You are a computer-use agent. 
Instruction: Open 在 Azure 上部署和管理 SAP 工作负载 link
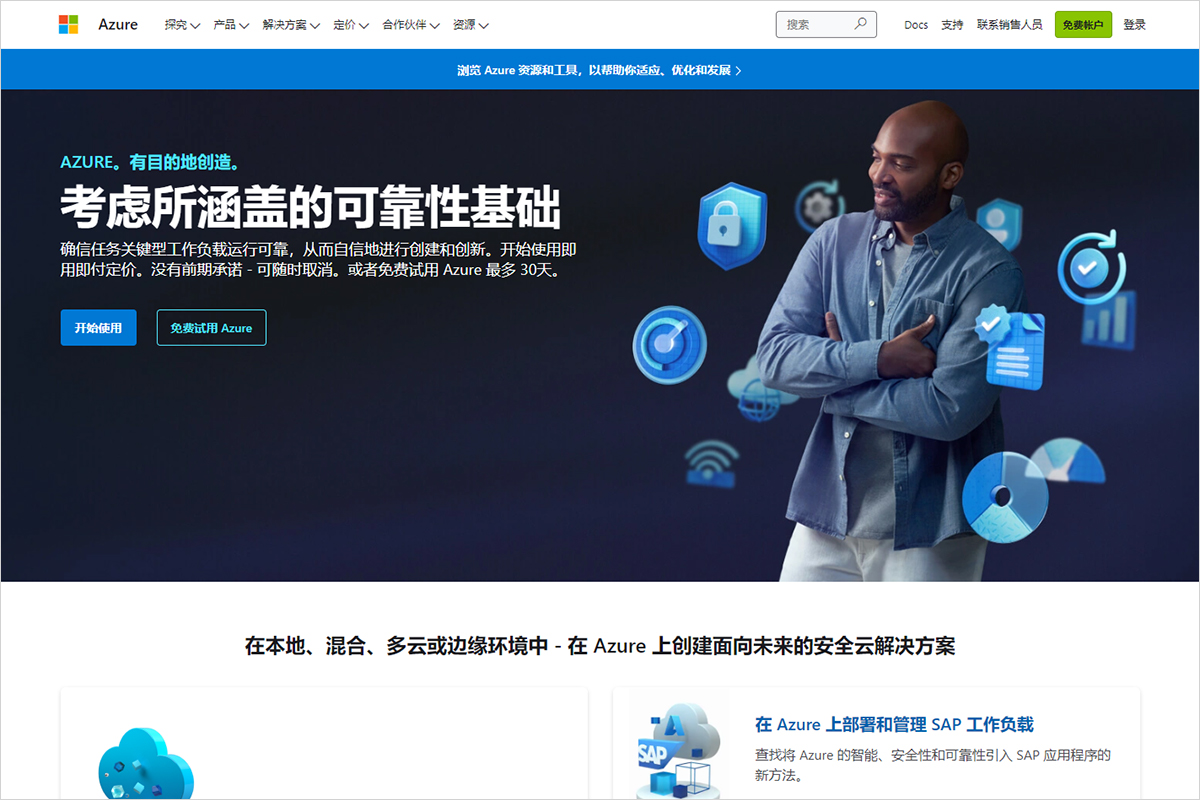(894, 724)
